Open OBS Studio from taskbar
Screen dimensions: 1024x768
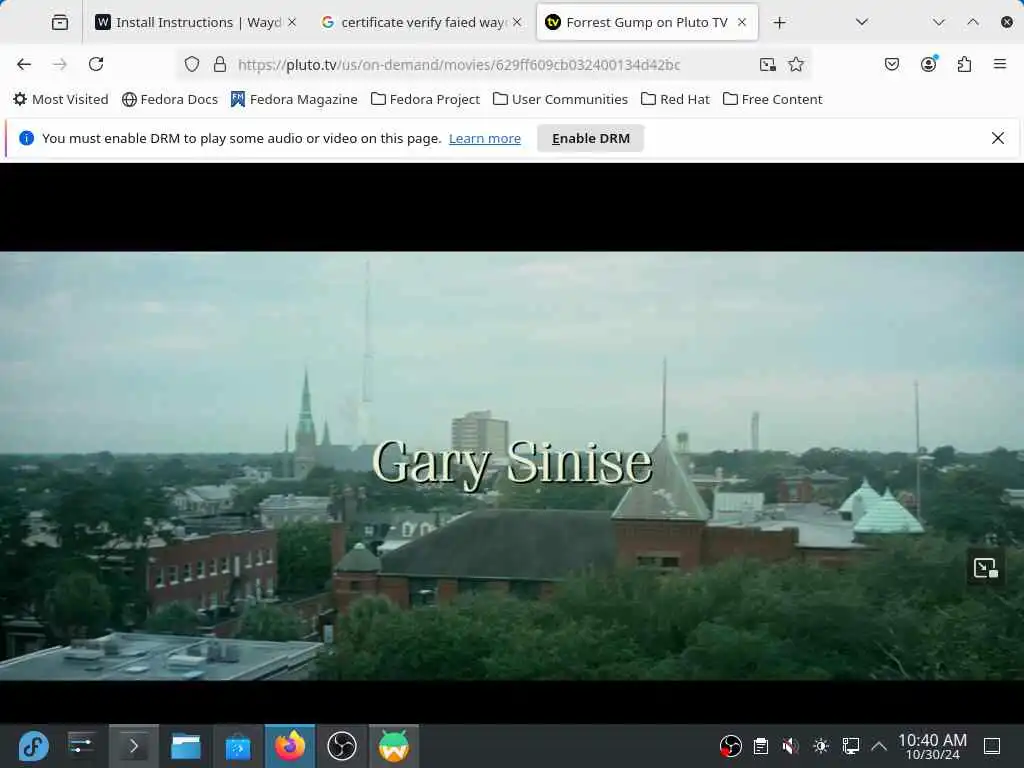(342, 746)
